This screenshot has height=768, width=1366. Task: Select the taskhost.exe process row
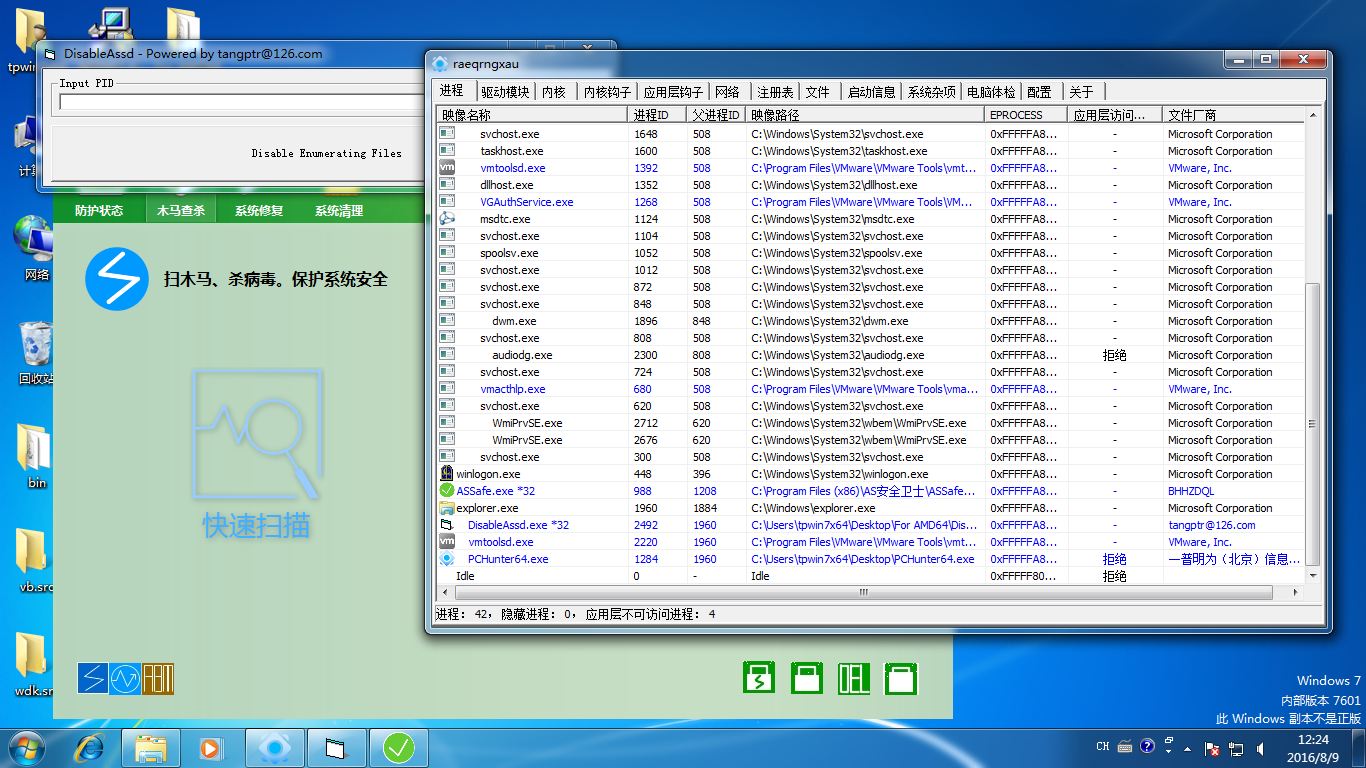pyautogui.click(x=872, y=151)
